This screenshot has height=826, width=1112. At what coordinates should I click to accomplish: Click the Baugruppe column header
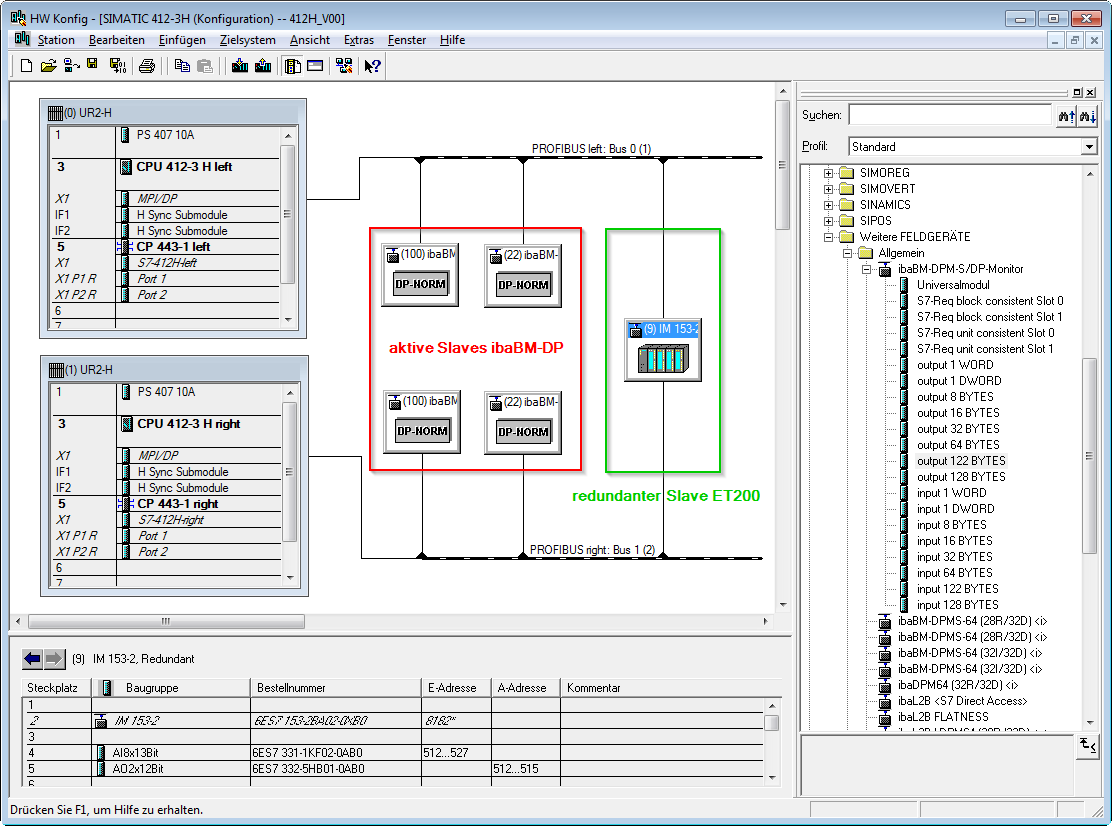coord(171,688)
